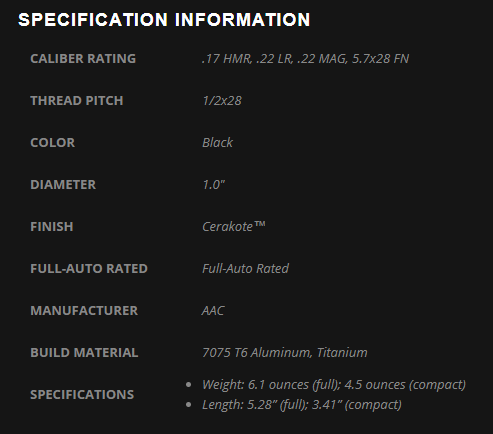493x434 pixels.
Task: Click the Length 5.28" bullet item
Action: point(302,405)
